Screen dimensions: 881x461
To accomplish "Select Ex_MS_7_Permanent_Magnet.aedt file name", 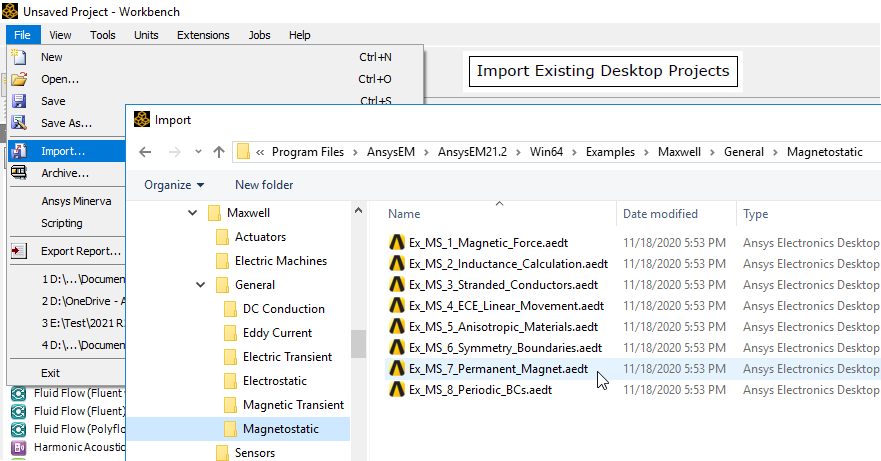I will click(x=498, y=369).
